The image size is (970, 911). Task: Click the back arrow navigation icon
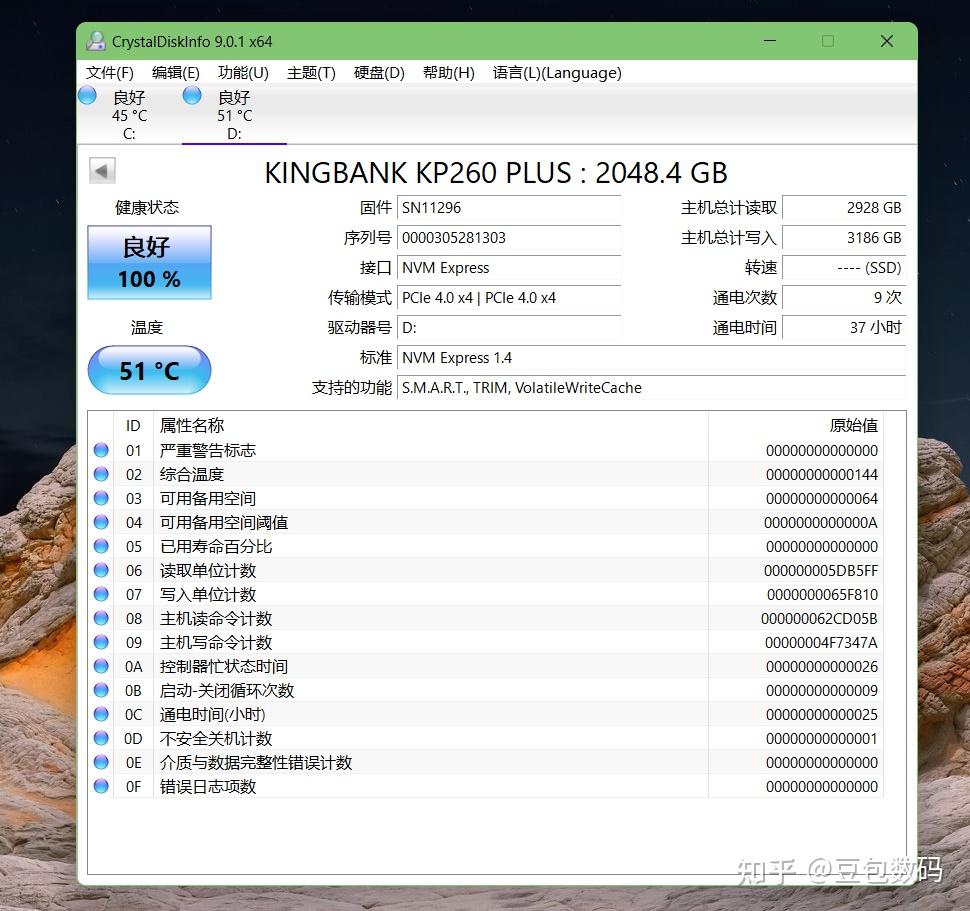pos(101,170)
